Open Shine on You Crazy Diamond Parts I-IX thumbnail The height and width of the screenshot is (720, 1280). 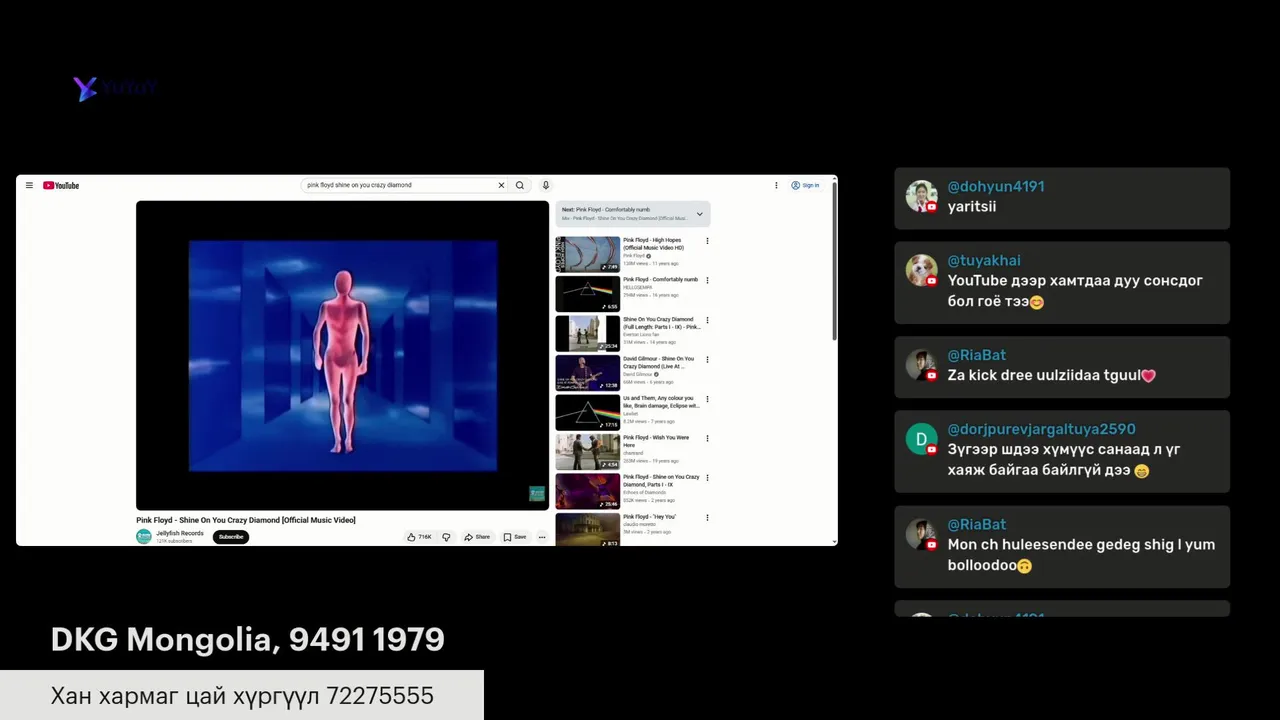tap(588, 491)
